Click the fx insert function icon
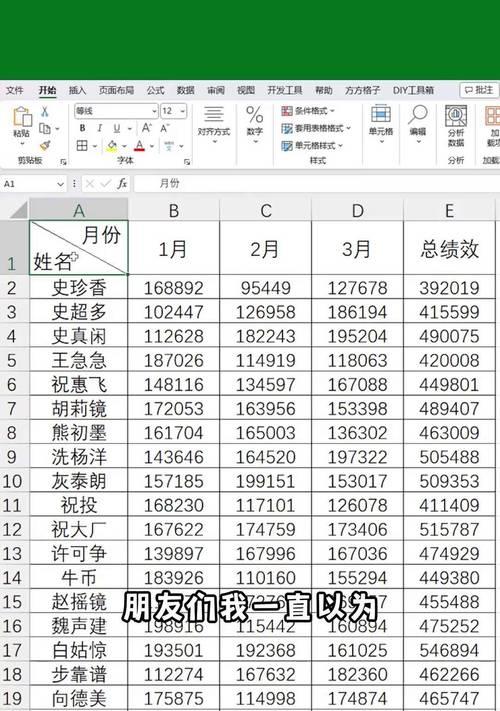Image resolution: width=500 pixels, height=711 pixels. [122, 184]
